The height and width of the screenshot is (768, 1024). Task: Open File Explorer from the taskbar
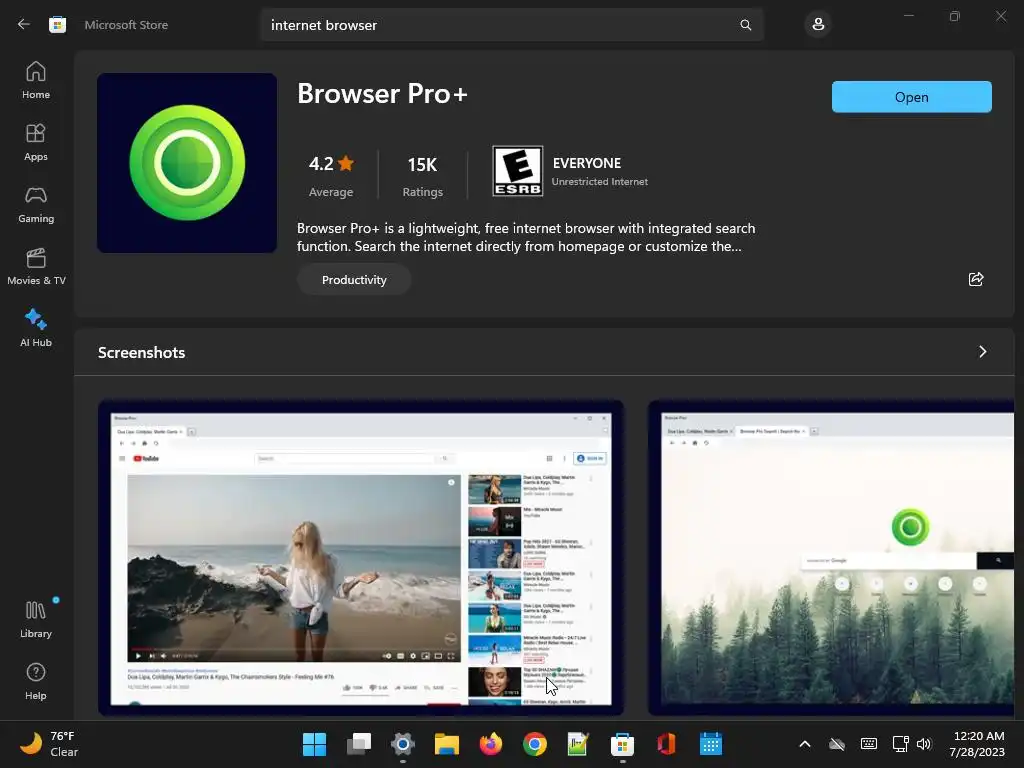tap(447, 744)
